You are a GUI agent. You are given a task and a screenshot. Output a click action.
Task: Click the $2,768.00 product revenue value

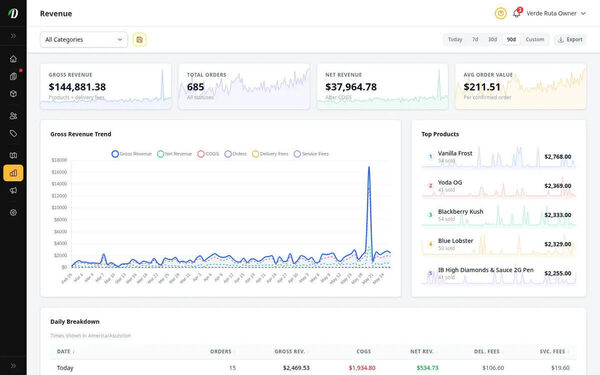click(x=558, y=157)
